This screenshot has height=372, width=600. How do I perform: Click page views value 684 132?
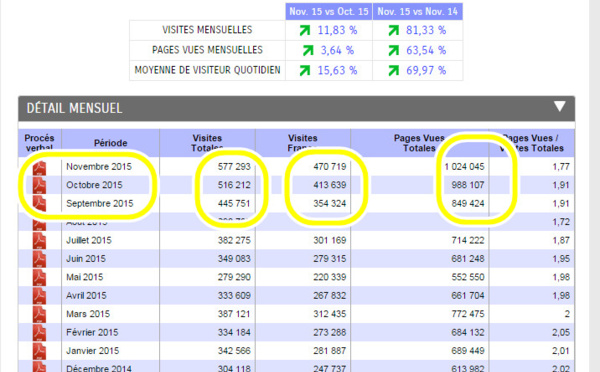[x=468, y=332]
